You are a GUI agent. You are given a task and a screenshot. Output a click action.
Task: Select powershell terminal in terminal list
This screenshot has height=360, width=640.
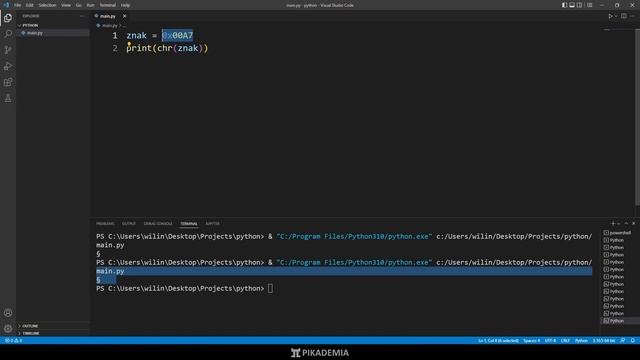(617, 233)
